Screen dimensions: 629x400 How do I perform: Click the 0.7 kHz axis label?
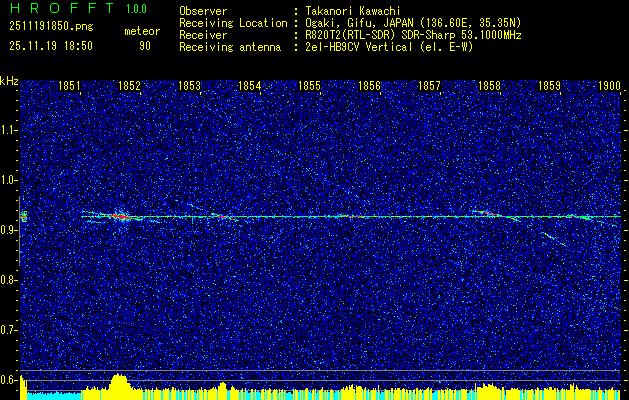[9, 330]
